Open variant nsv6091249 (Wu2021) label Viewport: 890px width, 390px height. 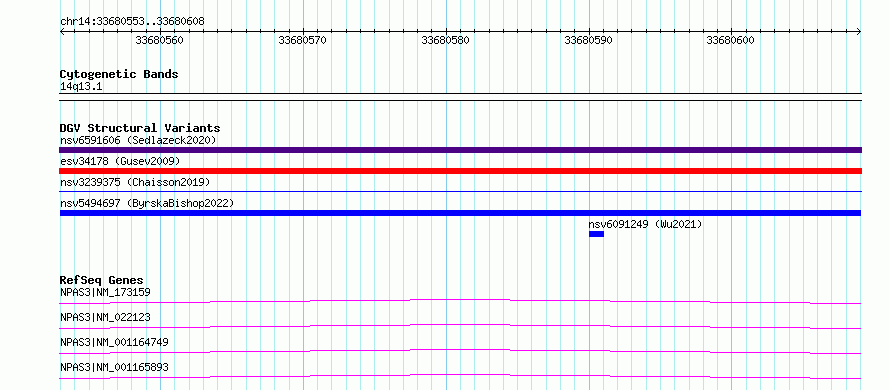click(x=645, y=224)
